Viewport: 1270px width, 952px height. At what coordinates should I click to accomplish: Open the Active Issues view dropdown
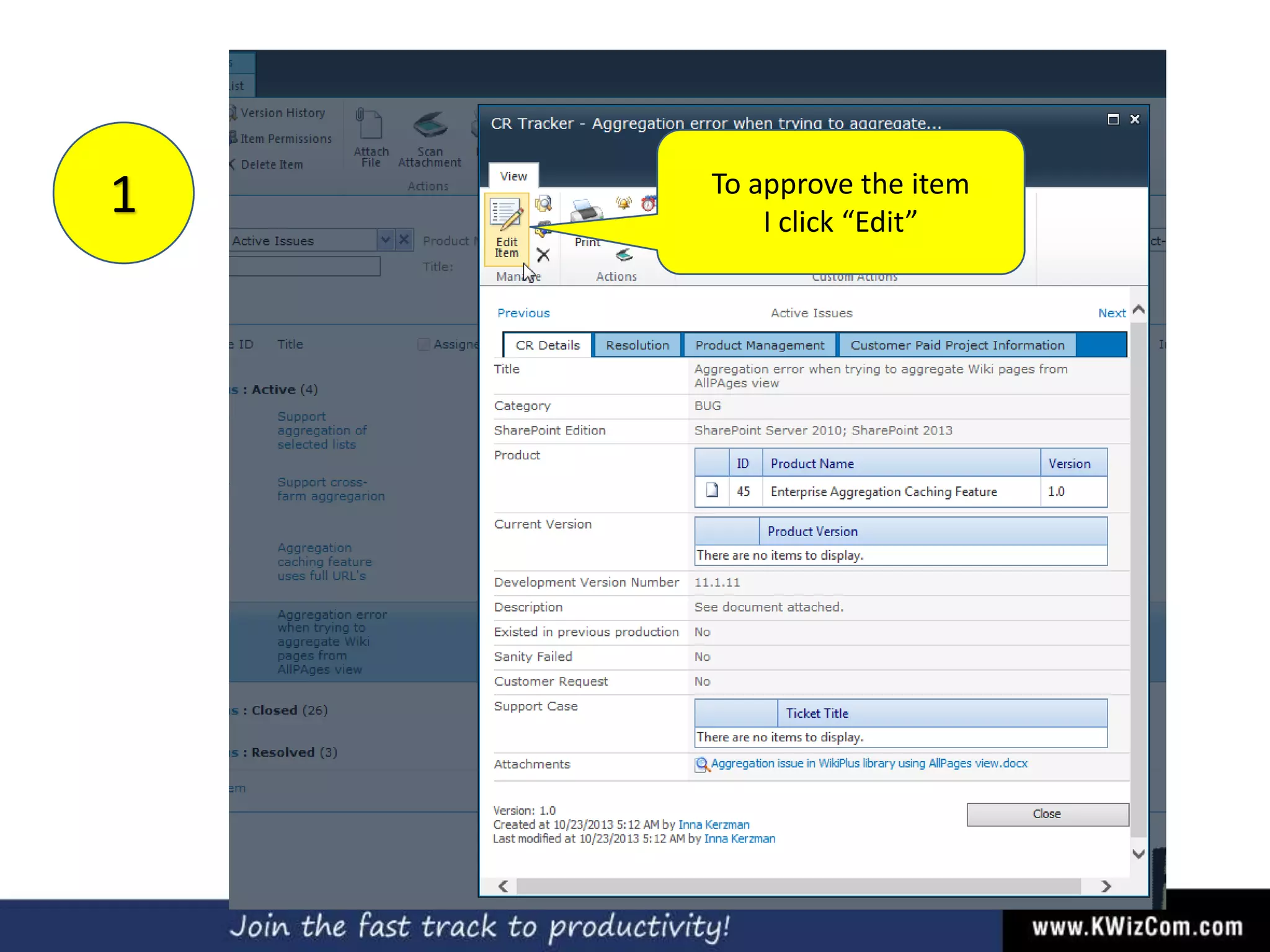pyautogui.click(x=385, y=239)
